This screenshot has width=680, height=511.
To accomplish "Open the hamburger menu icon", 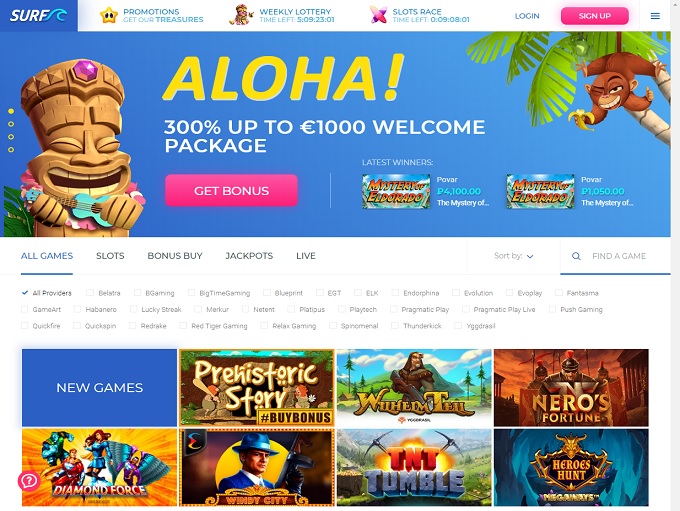I will (655, 16).
